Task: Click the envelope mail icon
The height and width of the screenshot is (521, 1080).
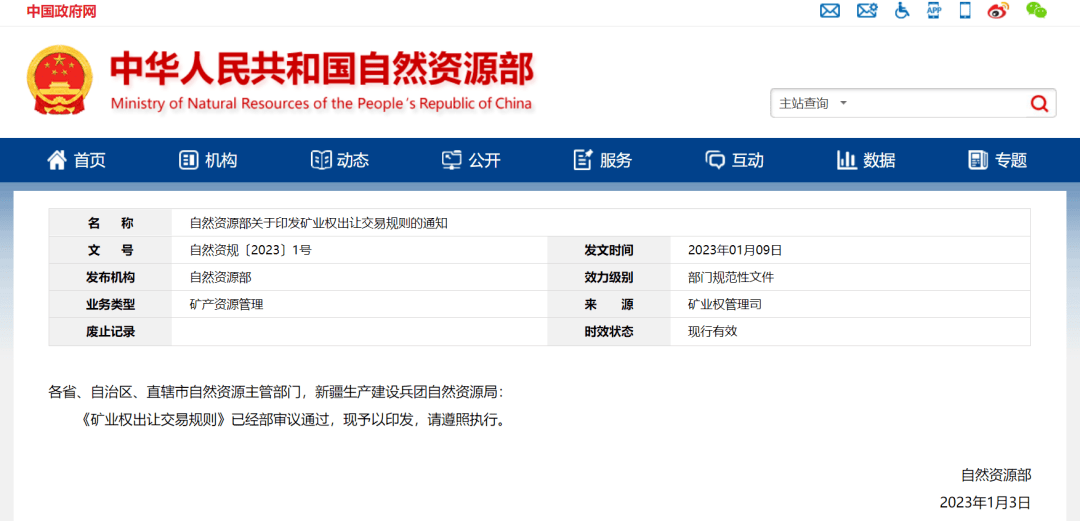Action: tap(829, 11)
